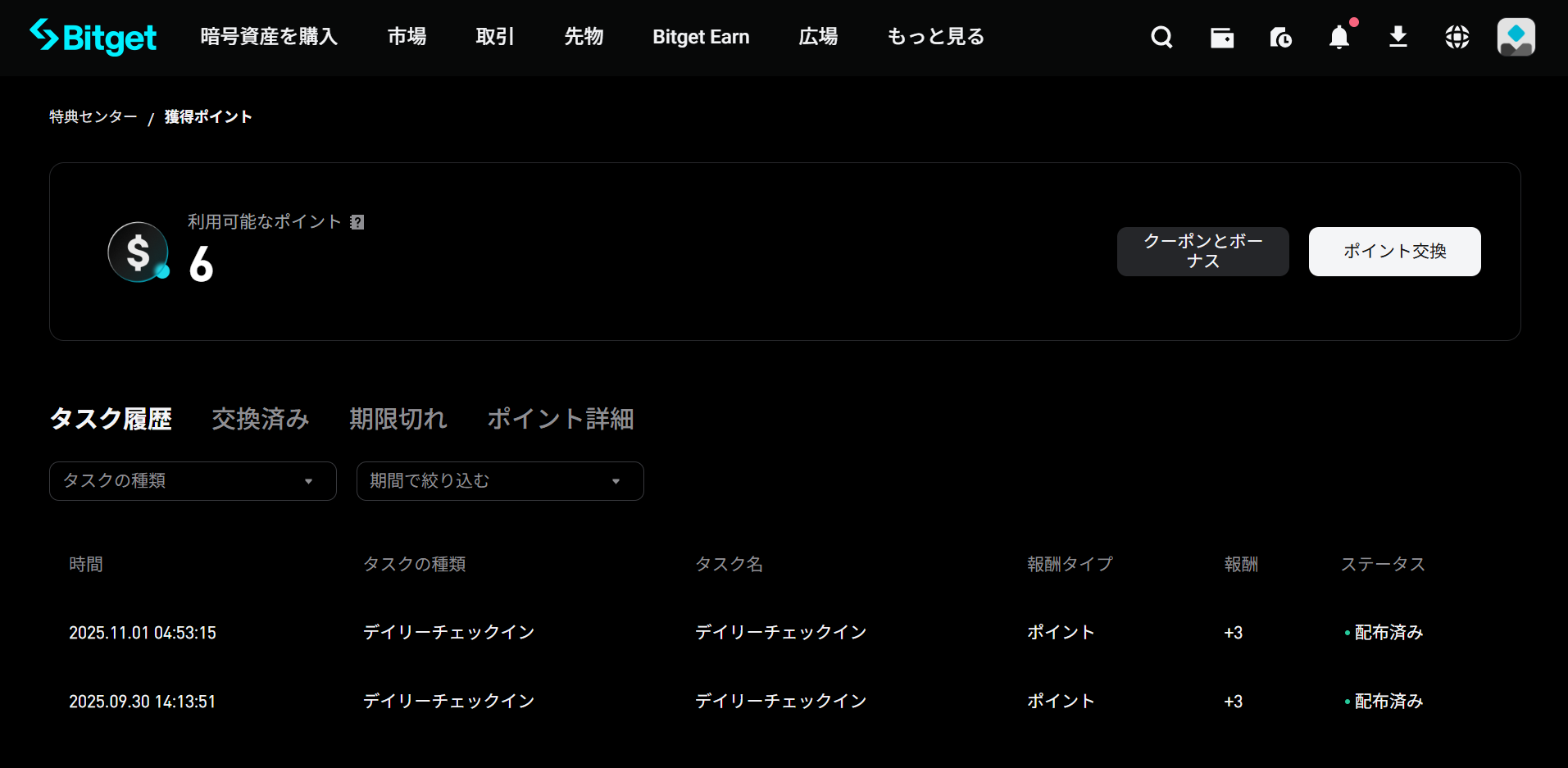Open the もっと見る navigation menu
The height and width of the screenshot is (768, 1568).
pos(934,37)
